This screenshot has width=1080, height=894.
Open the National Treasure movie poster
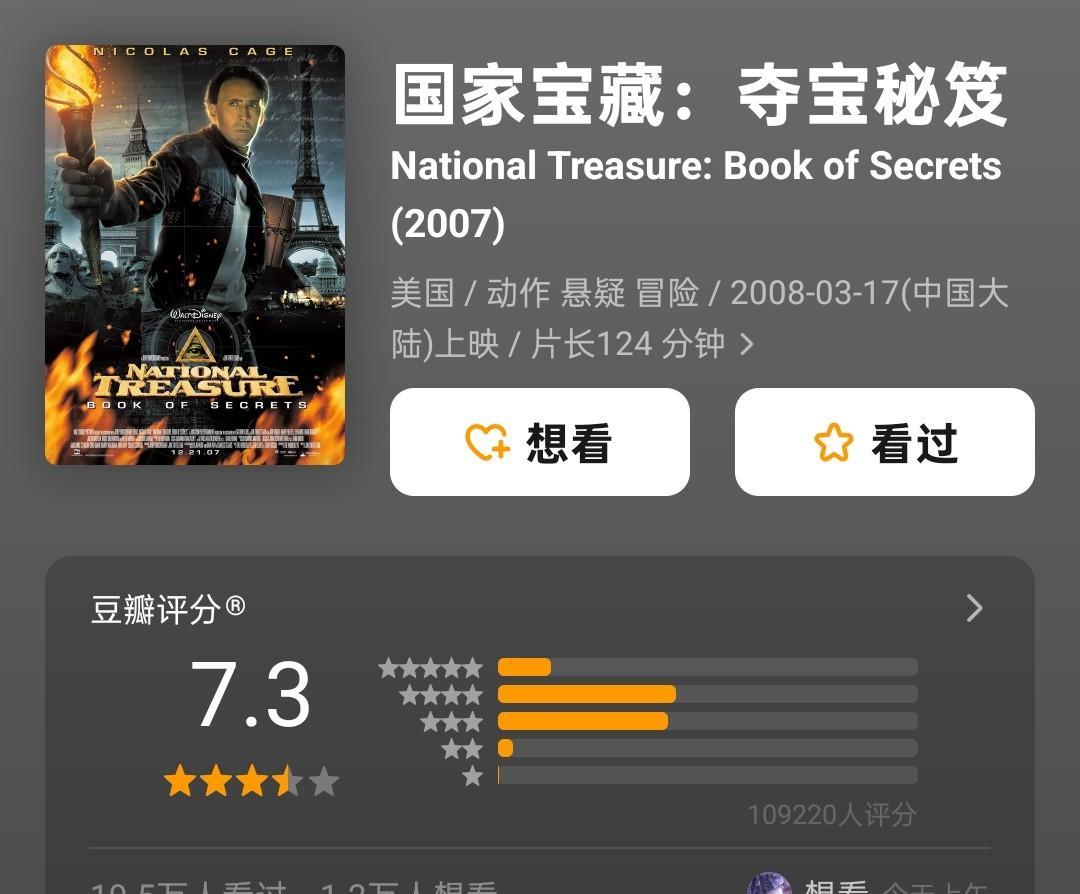pyautogui.click(x=195, y=255)
